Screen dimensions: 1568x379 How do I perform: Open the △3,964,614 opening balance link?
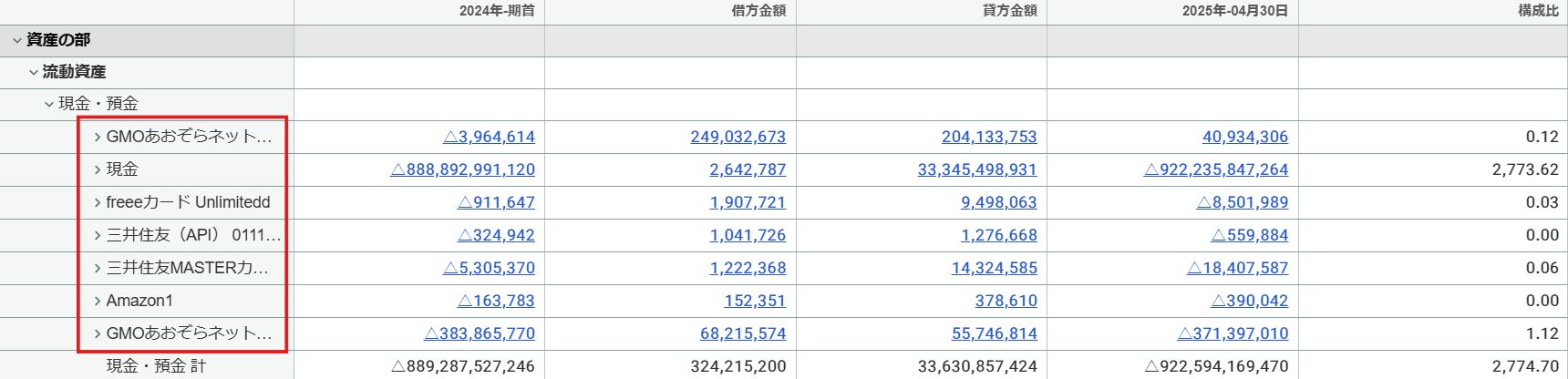[x=489, y=137]
